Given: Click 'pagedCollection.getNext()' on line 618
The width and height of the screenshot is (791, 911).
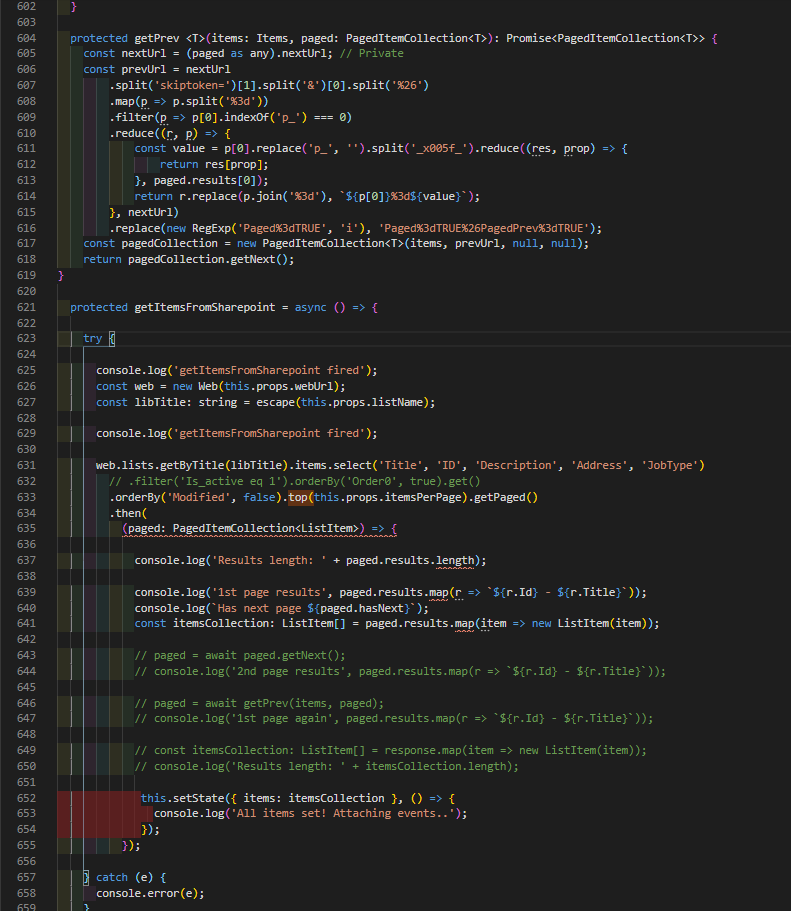Looking at the screenshot, I should point(208,259).
